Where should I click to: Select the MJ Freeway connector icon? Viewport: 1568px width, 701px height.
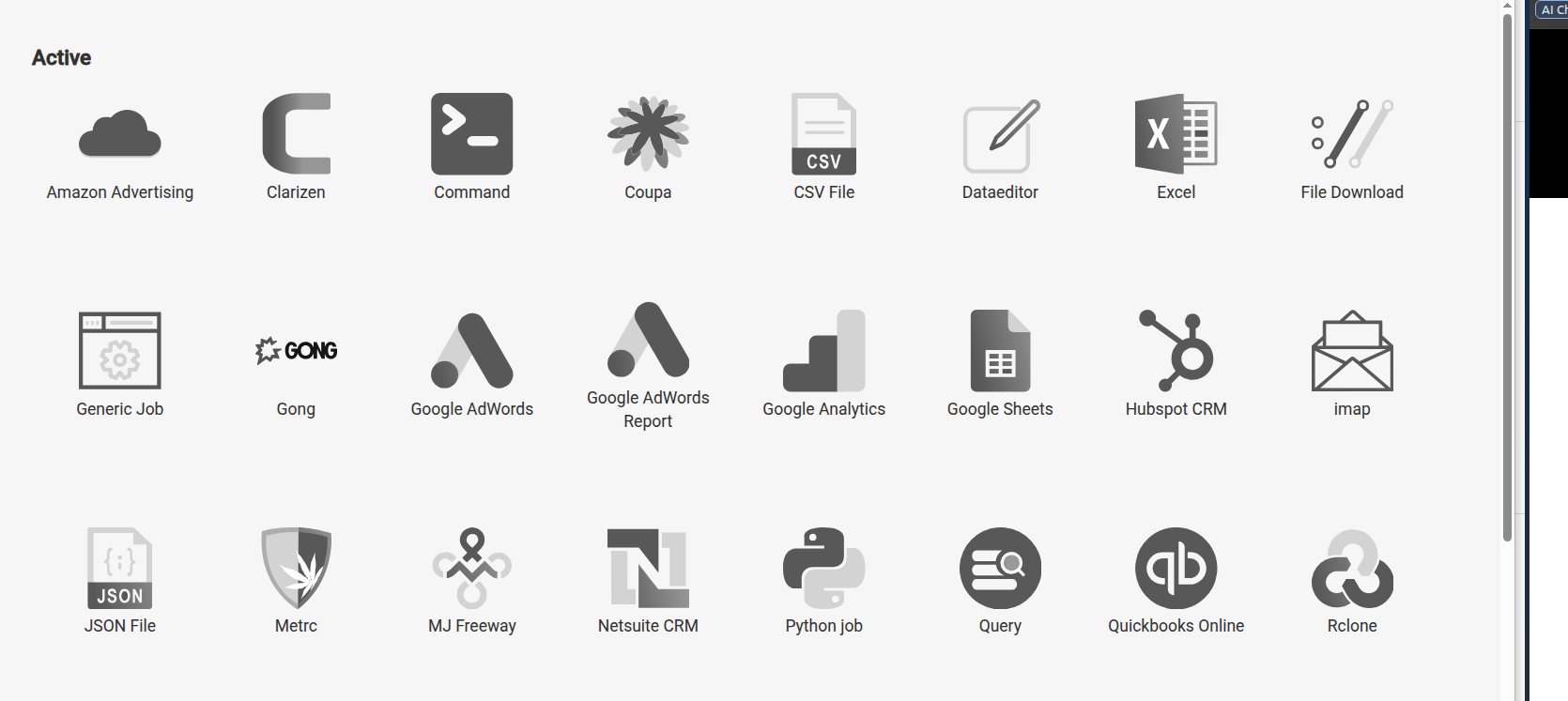(472, 568)
